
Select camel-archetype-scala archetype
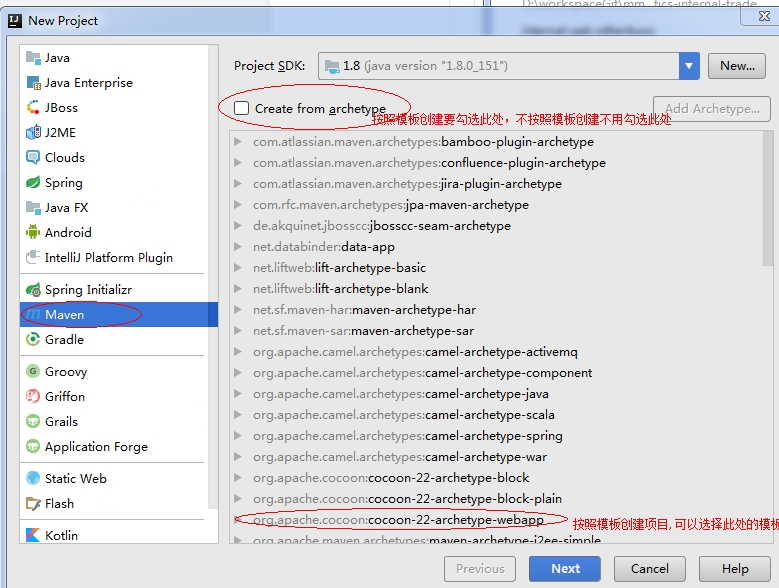(x=403, y=415)
